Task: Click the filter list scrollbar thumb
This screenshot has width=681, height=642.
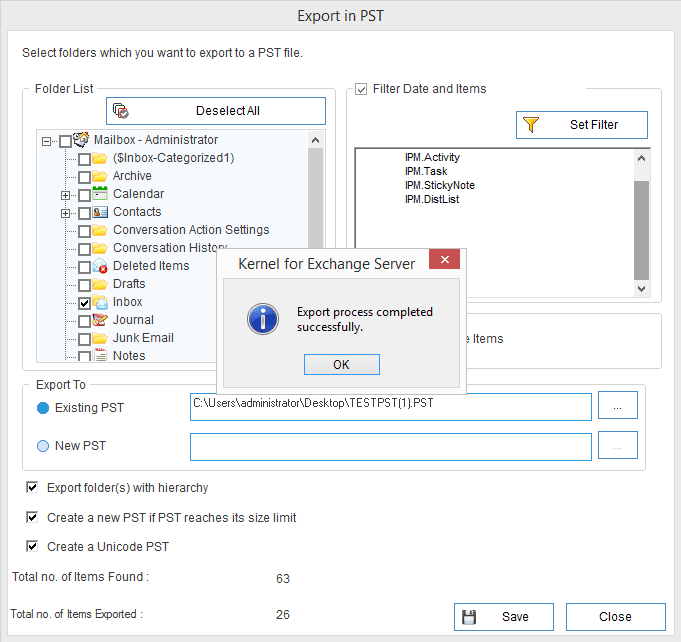Action: pos(641,230)
